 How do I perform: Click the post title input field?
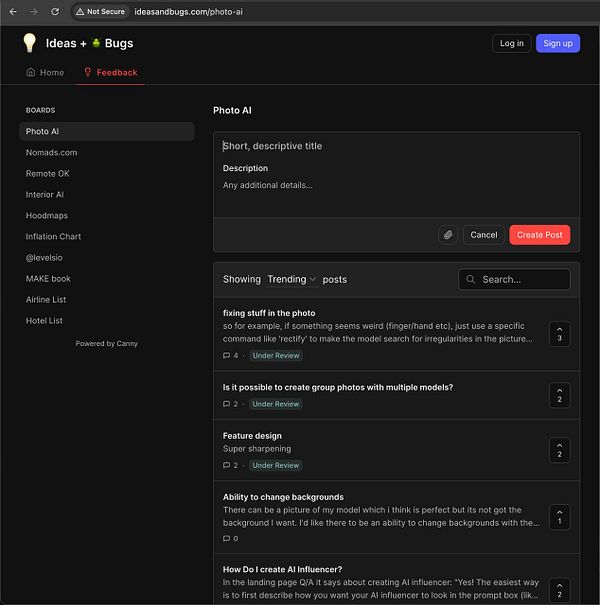click(x=396, y=146)
